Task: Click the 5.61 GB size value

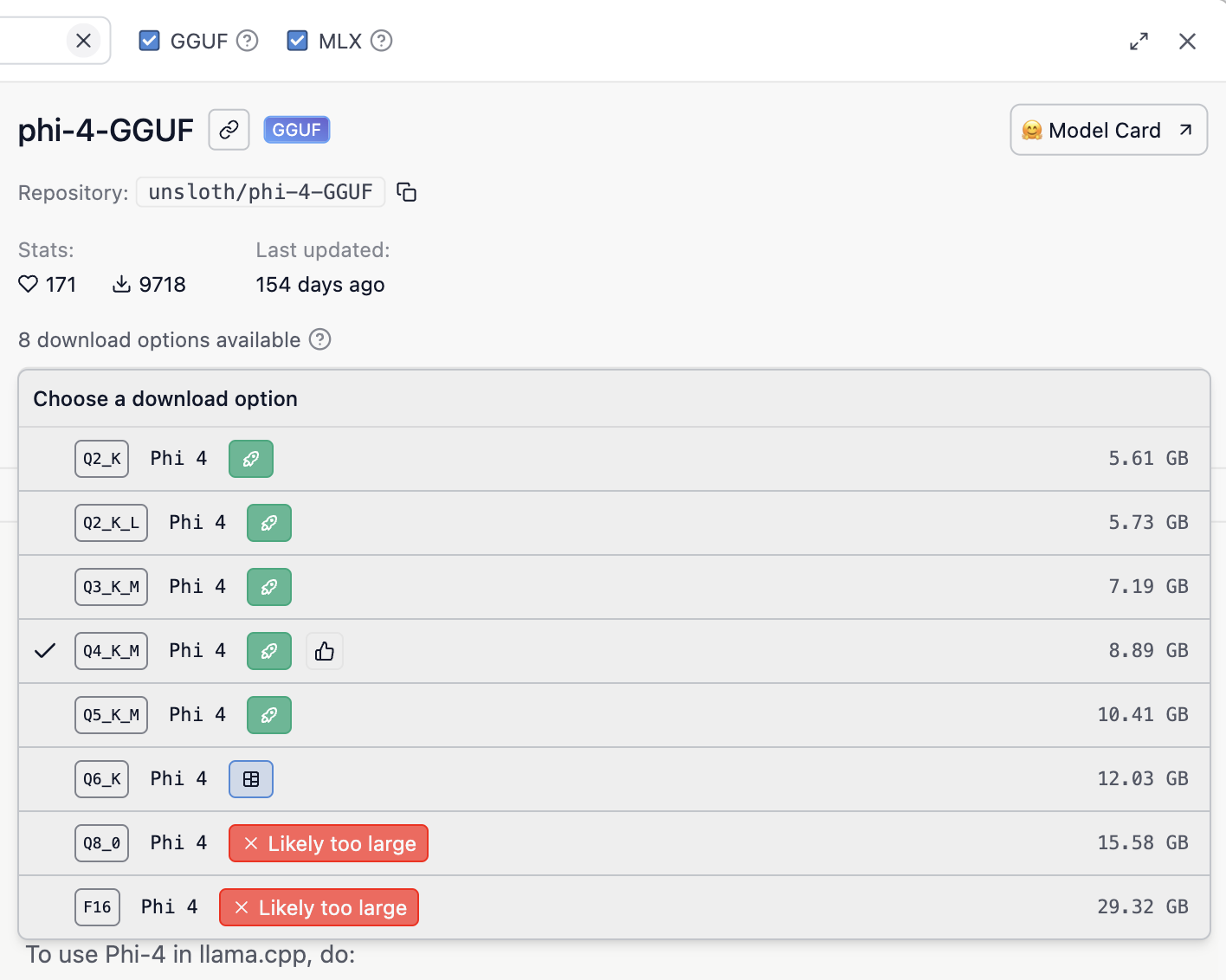Action: point(1148,459)
